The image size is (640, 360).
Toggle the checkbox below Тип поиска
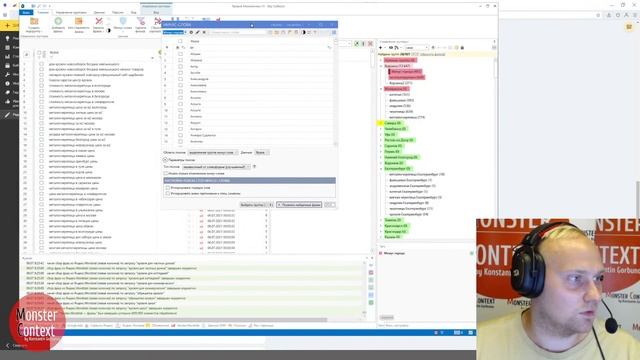pyautogui.click(x=166, y=173)
